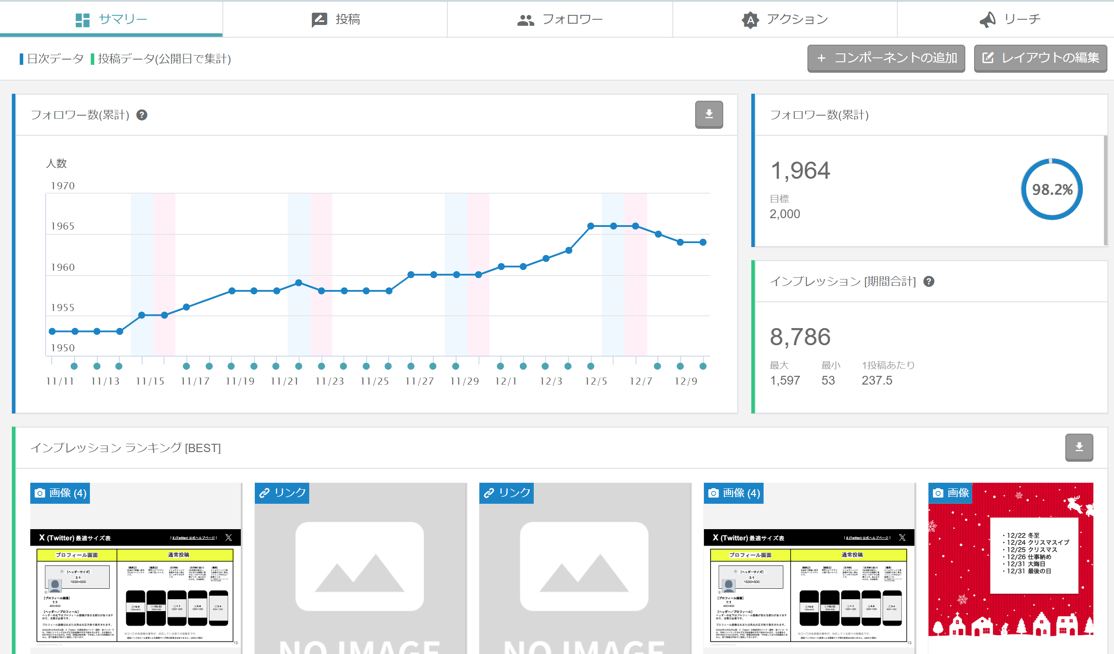Viewport: 1114px width, 654px height.
Task: Download the フォロワー数(累計) chart data
Action: point(708,115)
